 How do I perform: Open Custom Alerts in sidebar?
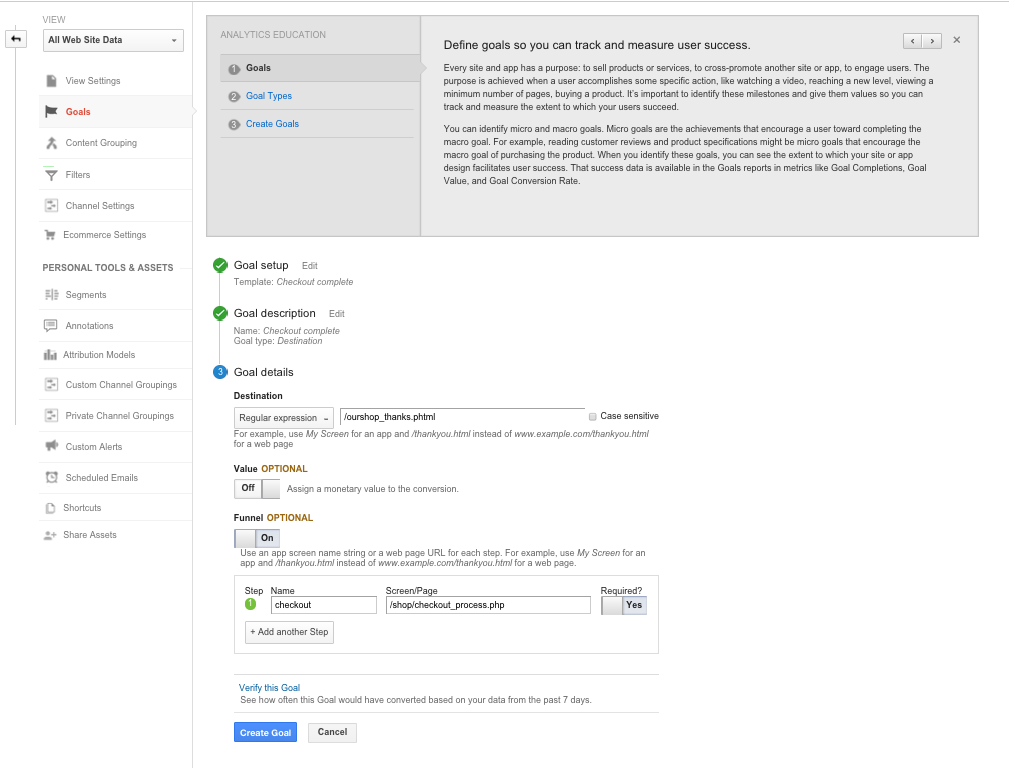[93, 446]
